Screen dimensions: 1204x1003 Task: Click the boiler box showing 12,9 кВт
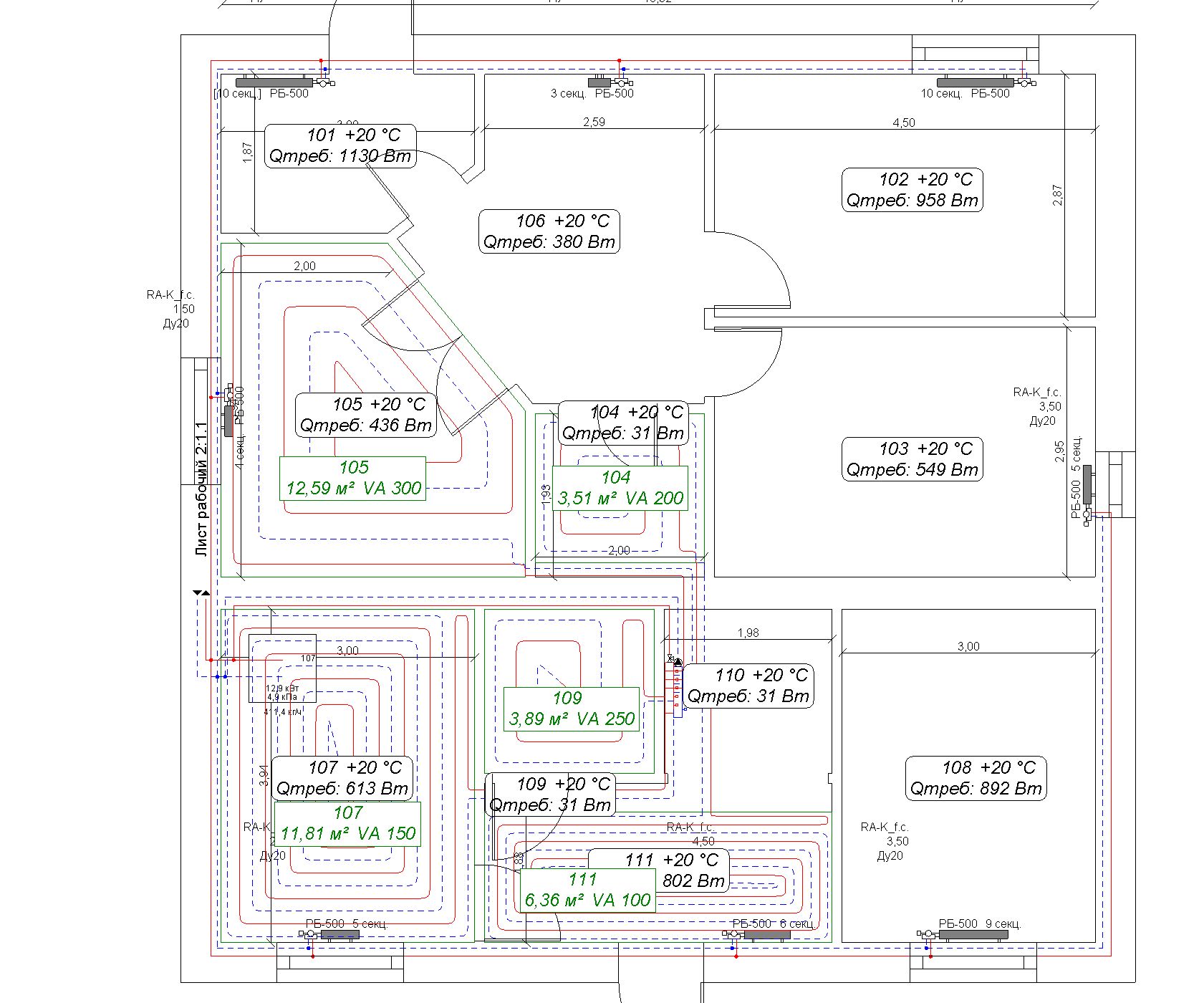tap(282, 668)
